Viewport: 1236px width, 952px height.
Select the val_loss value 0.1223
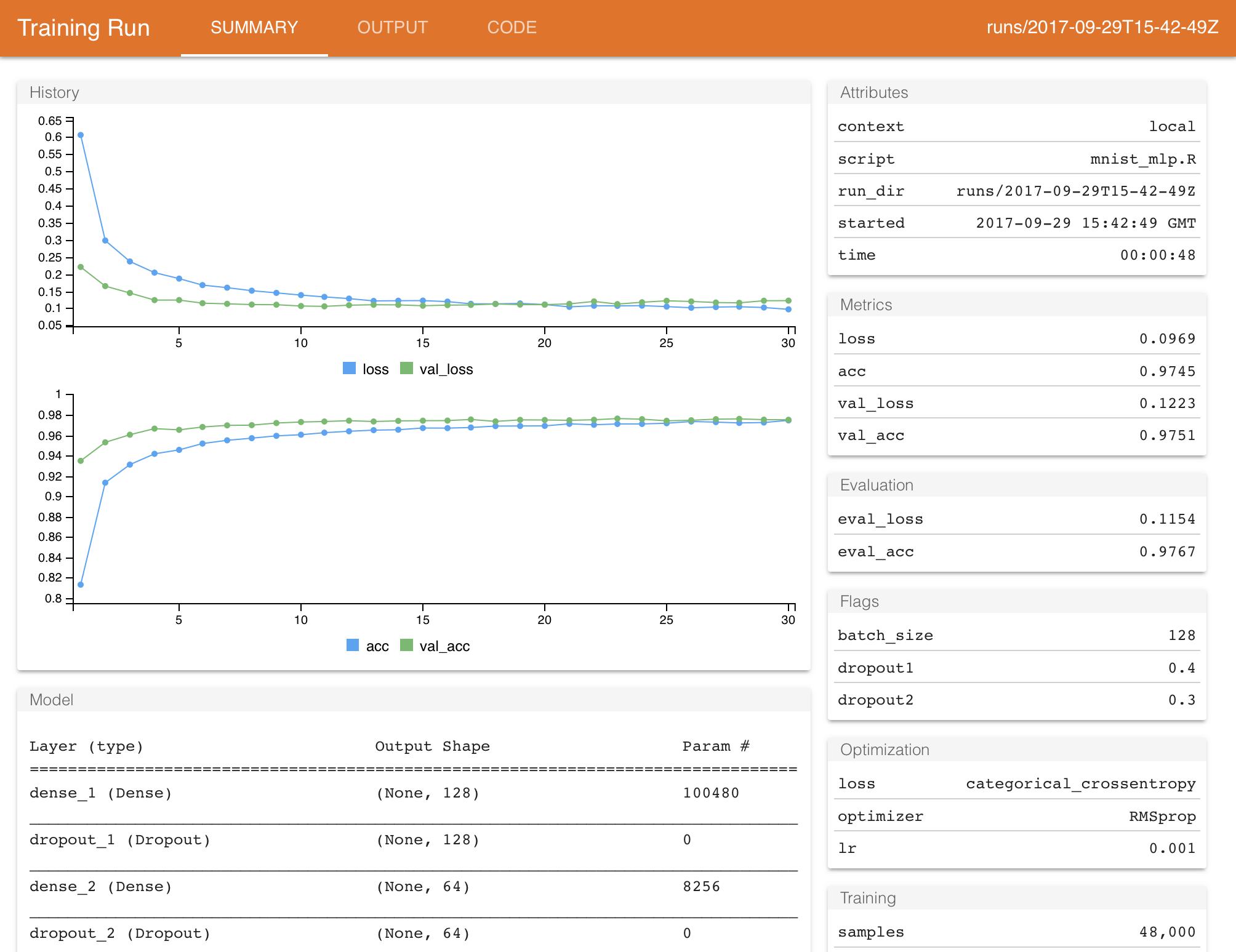(1168, 403)
